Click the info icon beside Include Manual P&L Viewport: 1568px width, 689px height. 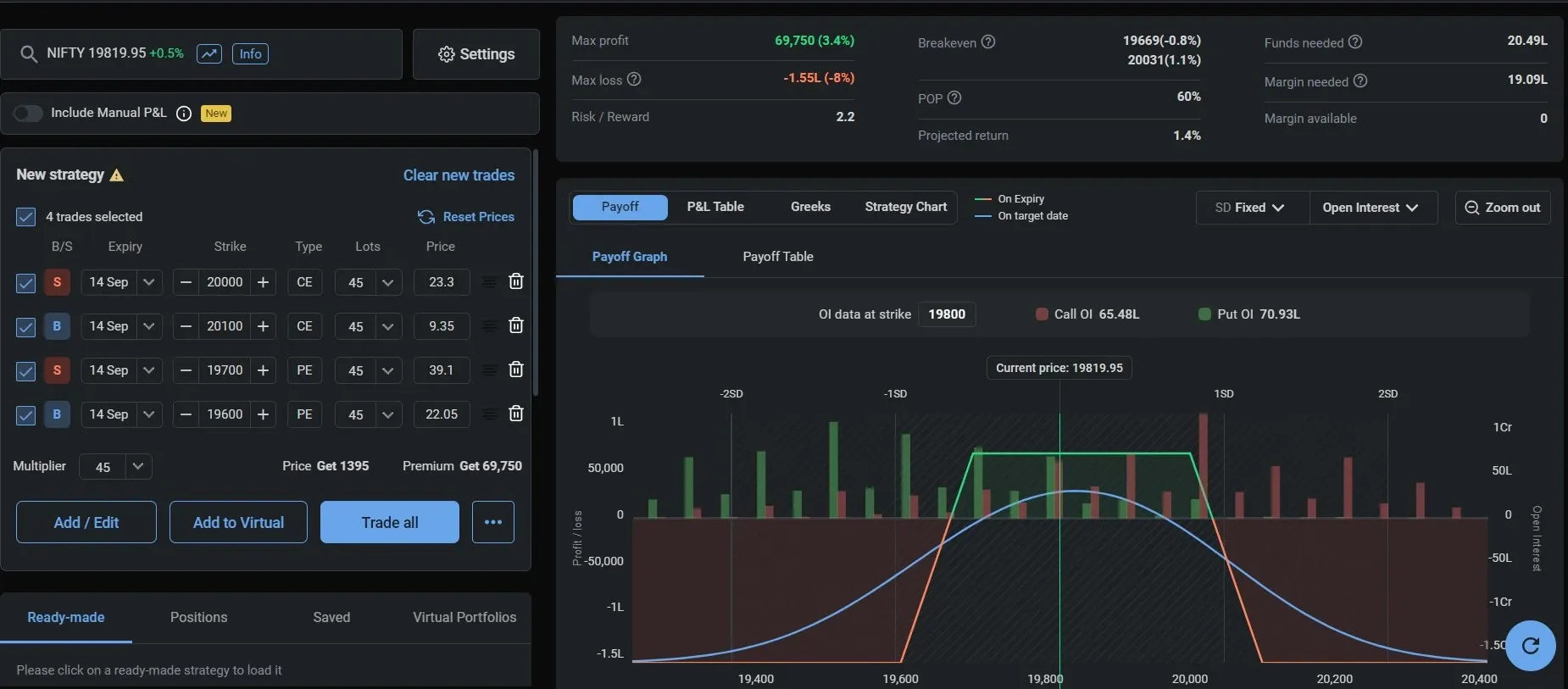click(184, 114)
